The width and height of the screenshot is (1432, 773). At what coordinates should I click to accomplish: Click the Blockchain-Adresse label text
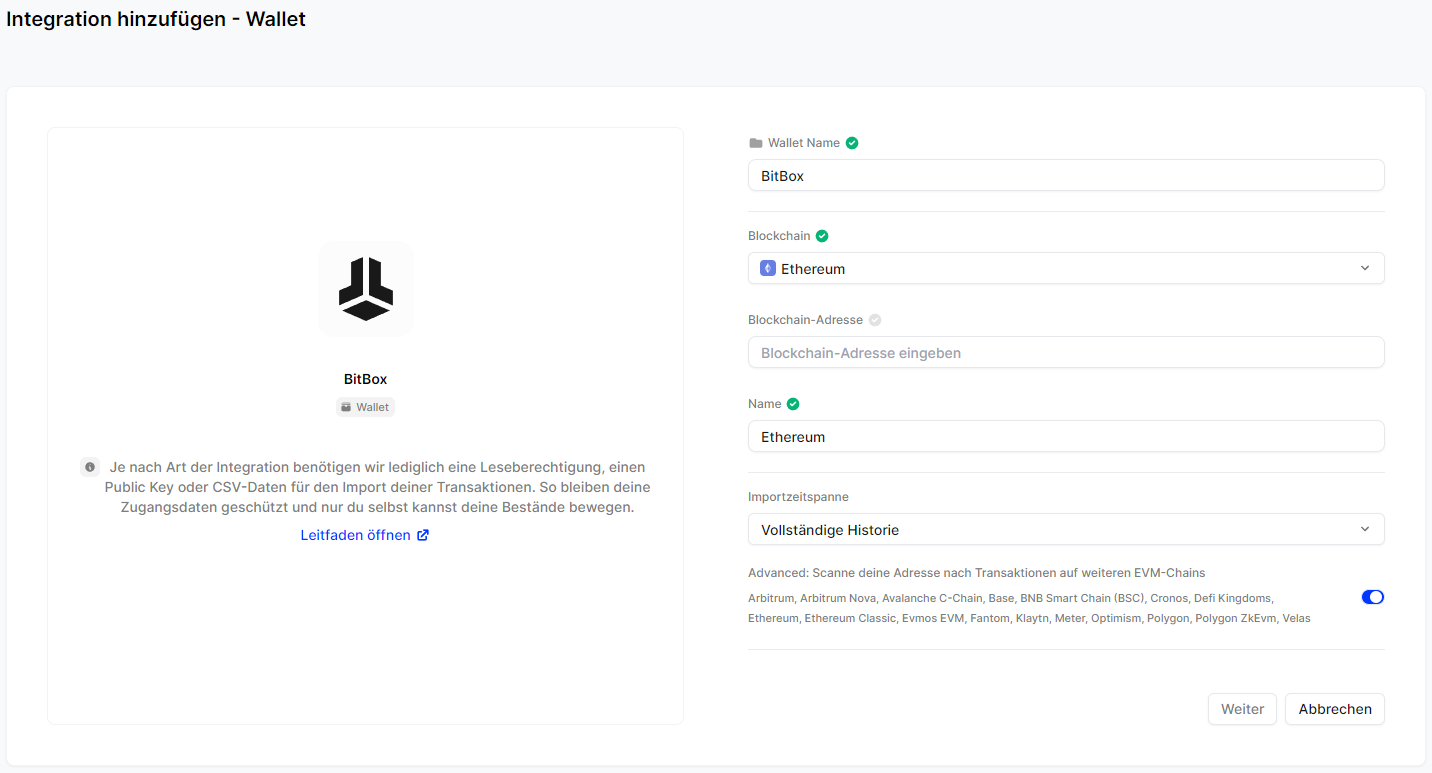805,320
